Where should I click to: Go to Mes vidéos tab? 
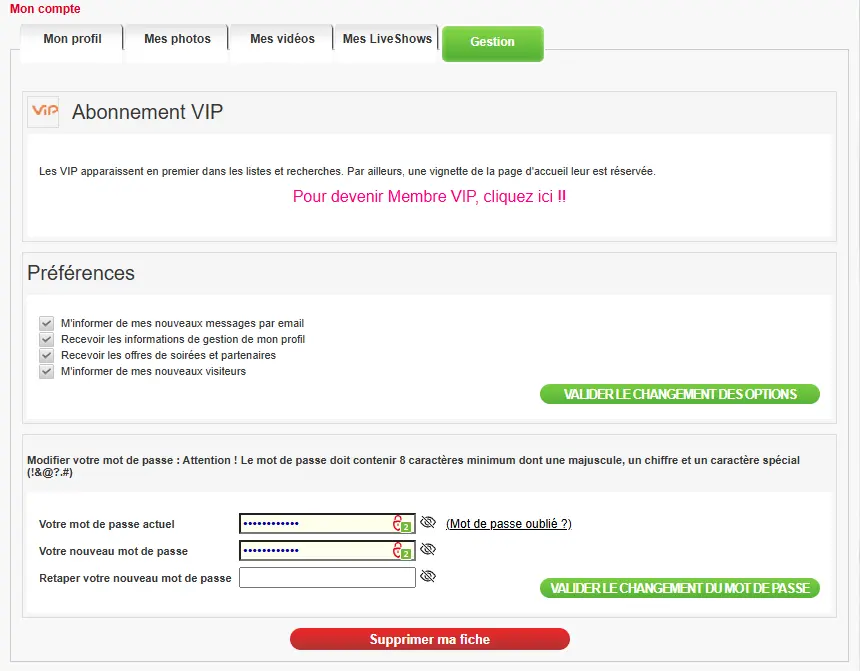(x=282, y=39)
